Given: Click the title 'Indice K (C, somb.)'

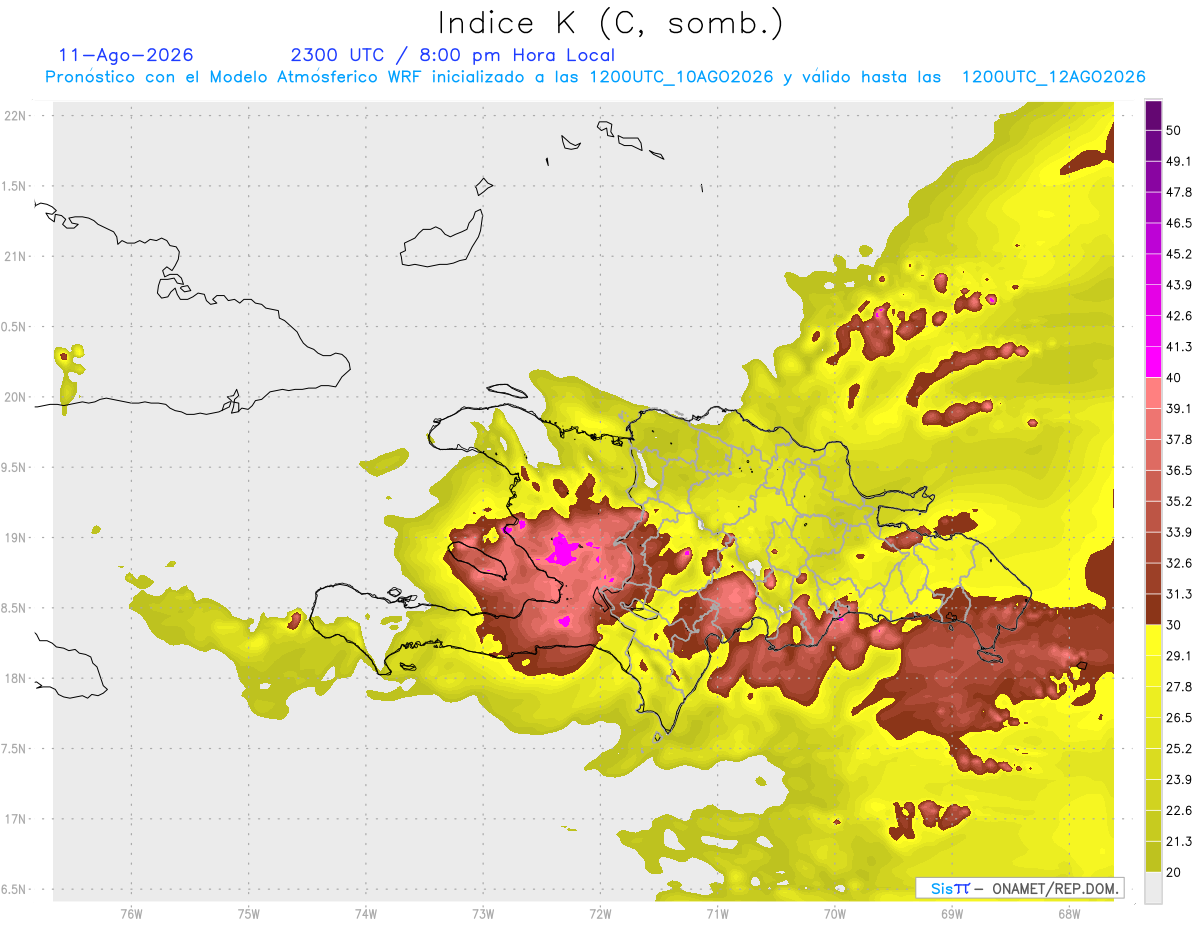Looking at the screenshot, I should (x=611, y=22).
